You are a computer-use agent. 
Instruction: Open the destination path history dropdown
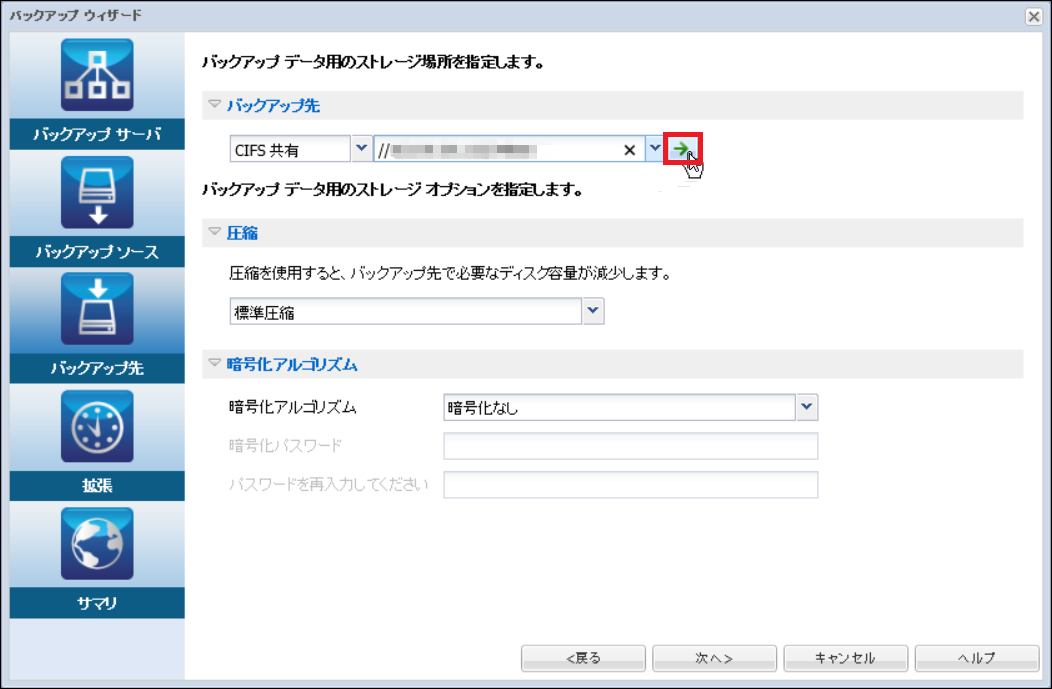click(654, 149)
